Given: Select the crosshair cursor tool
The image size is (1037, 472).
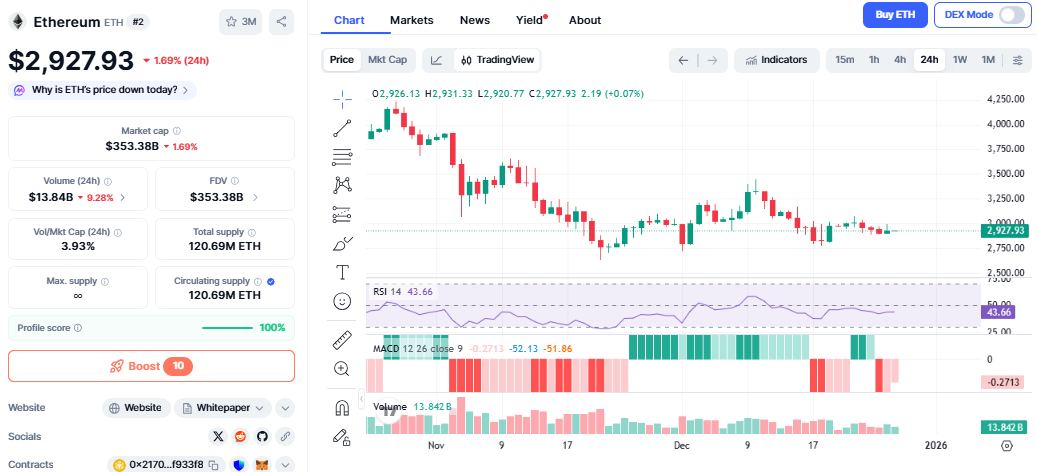Looking at the screenshot, I should 342,97.
